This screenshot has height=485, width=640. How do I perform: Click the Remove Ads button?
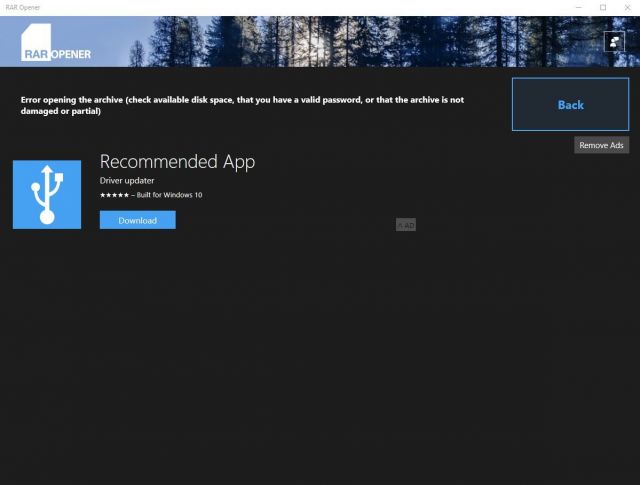click(x=601, y=145)
